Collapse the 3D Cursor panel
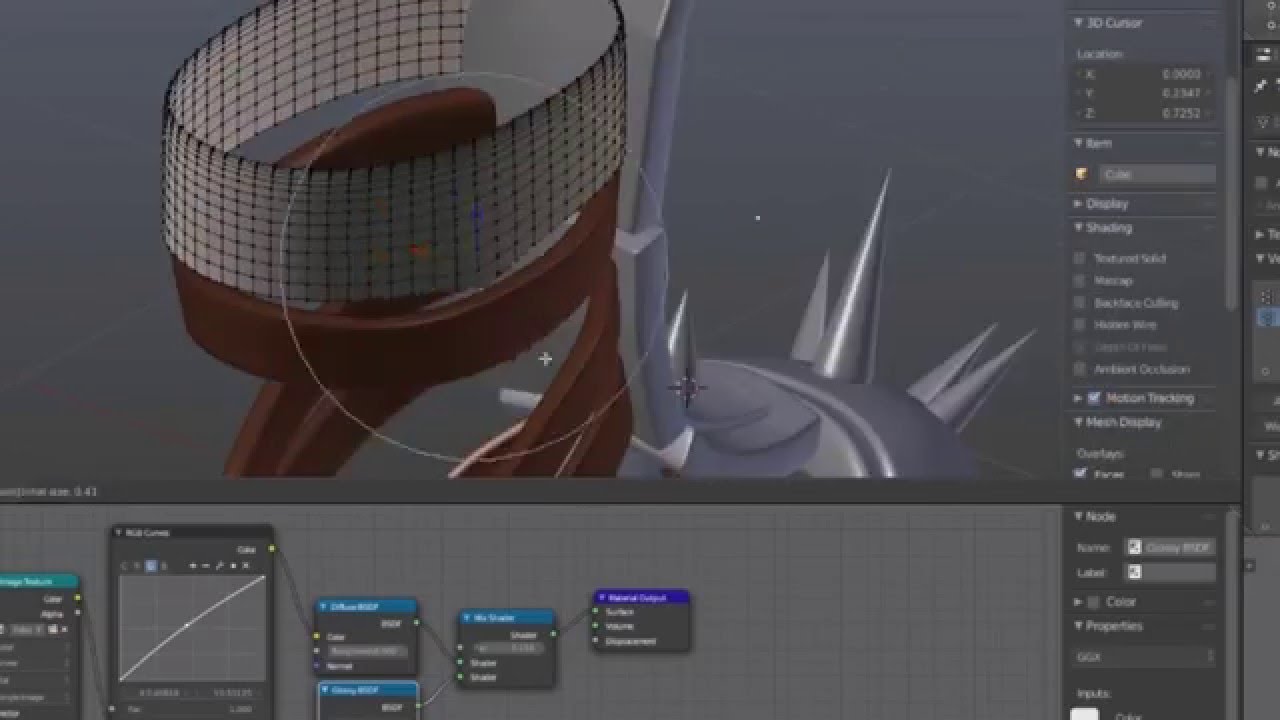The image size is (1280, 720). coord(1079,22)
